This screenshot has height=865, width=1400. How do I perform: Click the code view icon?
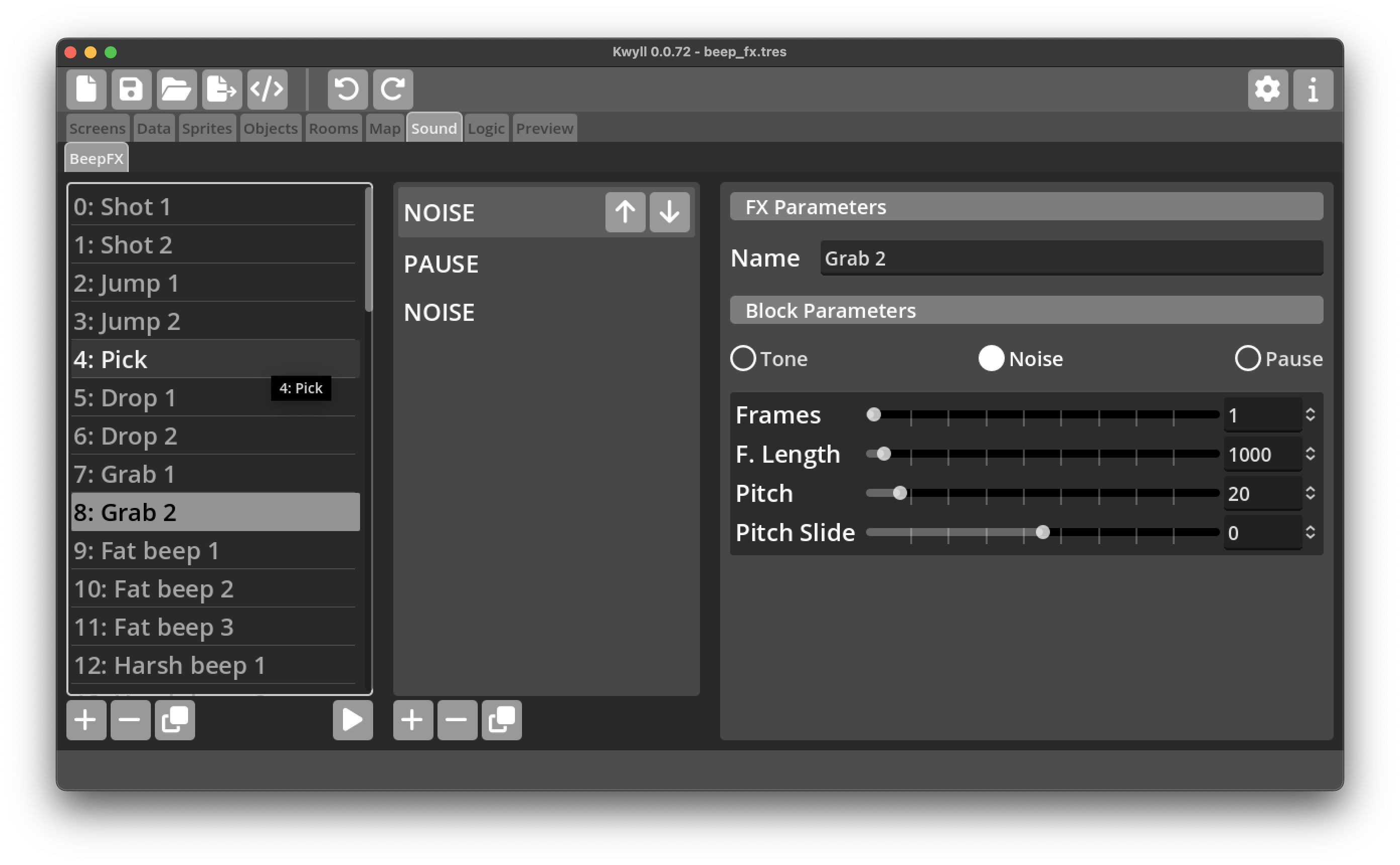pyautogui.click(x=267, y=89)
